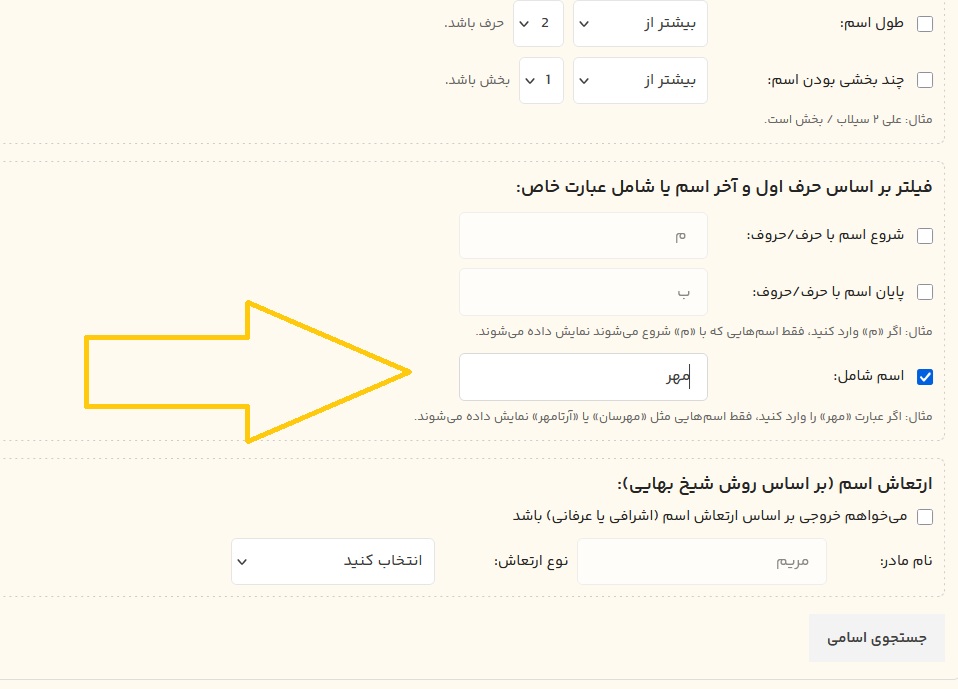This screenshot has height=689, width=958.
Task: Click the «نام مادر» mother name input field
Action: (x=702, y=561)
